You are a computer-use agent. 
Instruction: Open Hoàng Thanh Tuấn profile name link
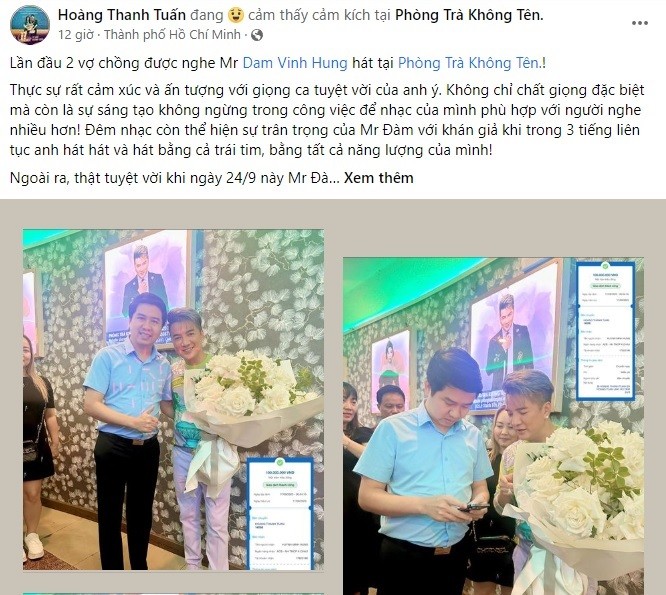122,15
